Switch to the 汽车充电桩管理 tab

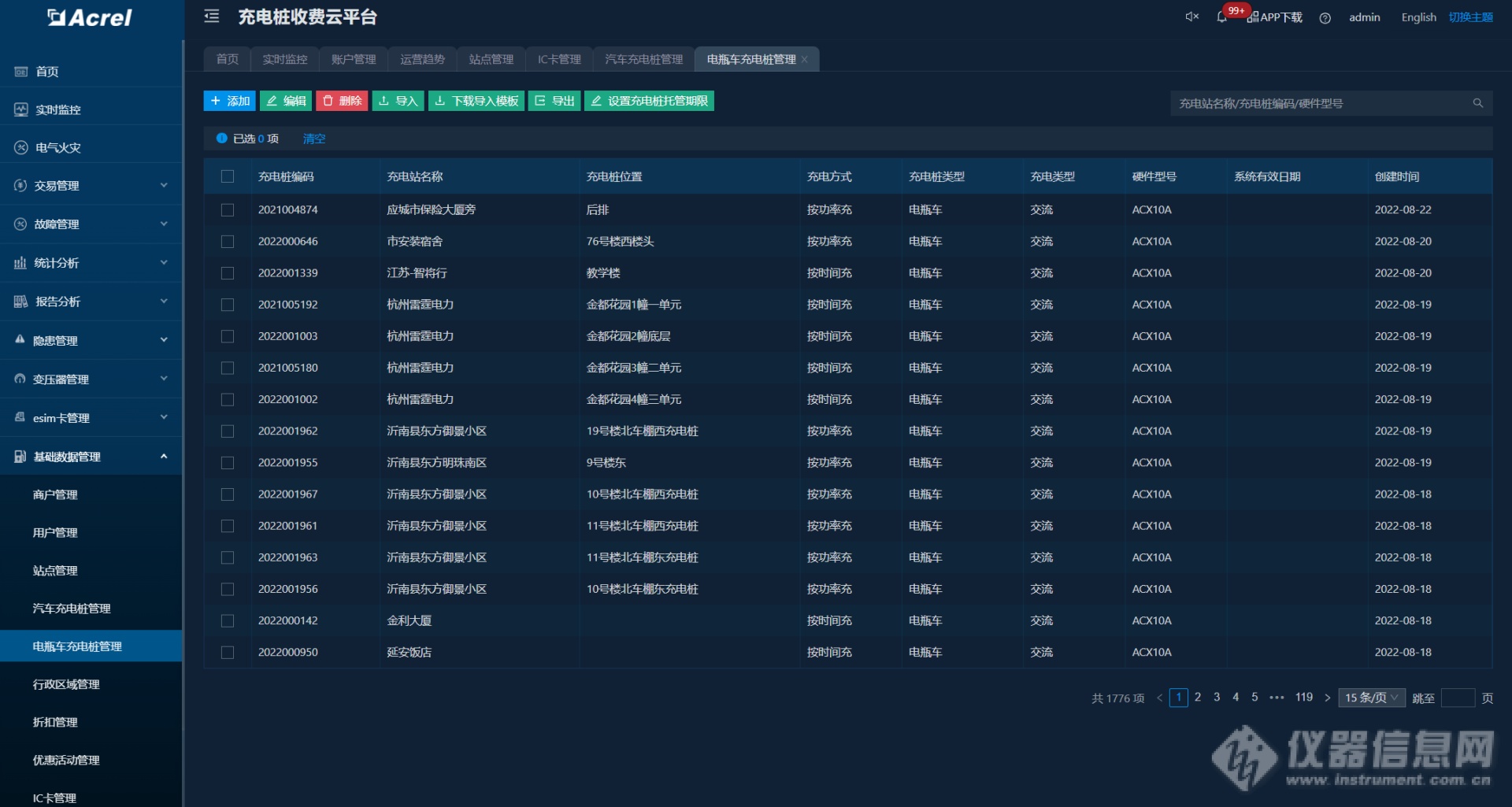click(x=643, y=59)
